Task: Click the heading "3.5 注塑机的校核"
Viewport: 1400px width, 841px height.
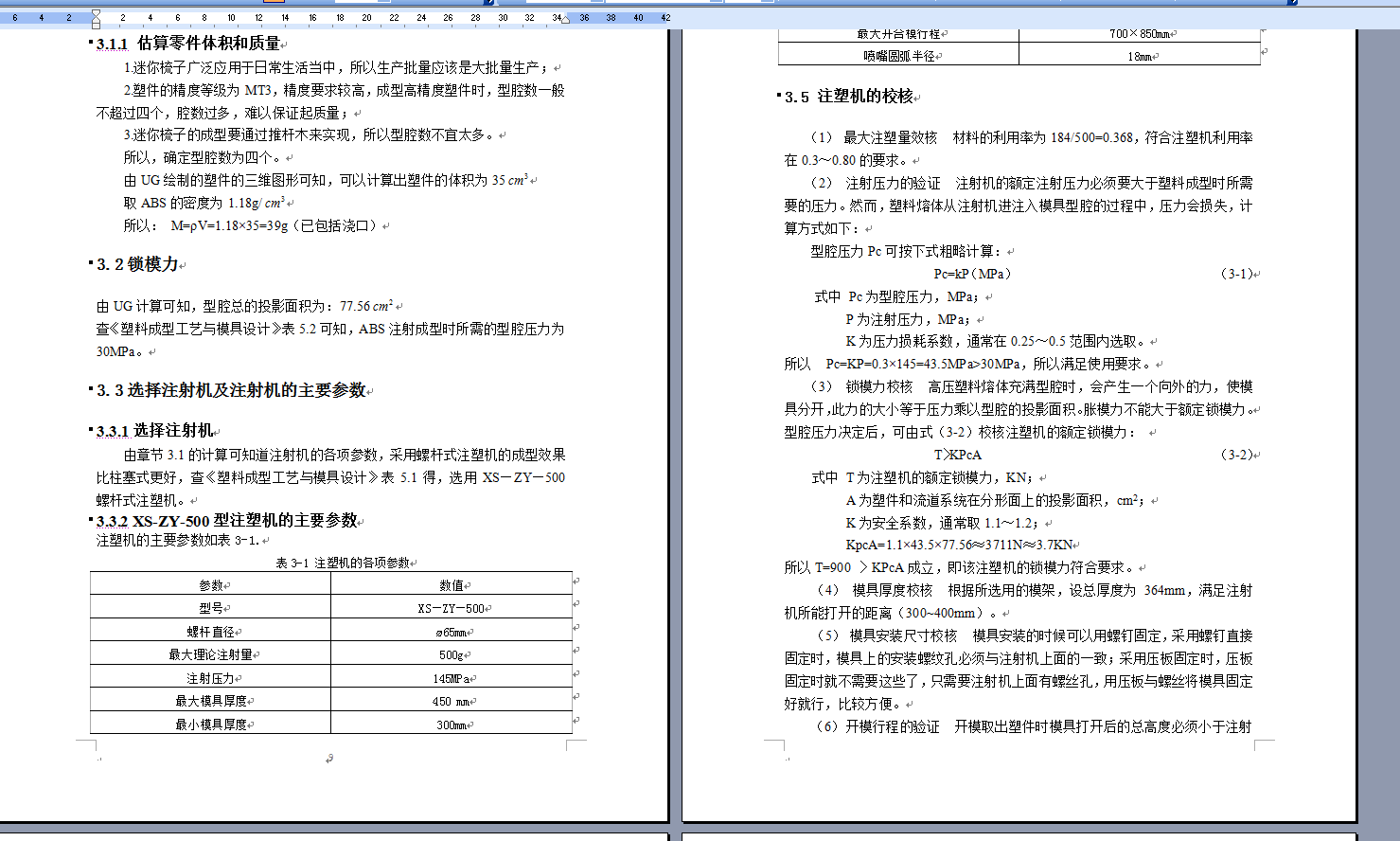Action: click(x=849, y=97)
